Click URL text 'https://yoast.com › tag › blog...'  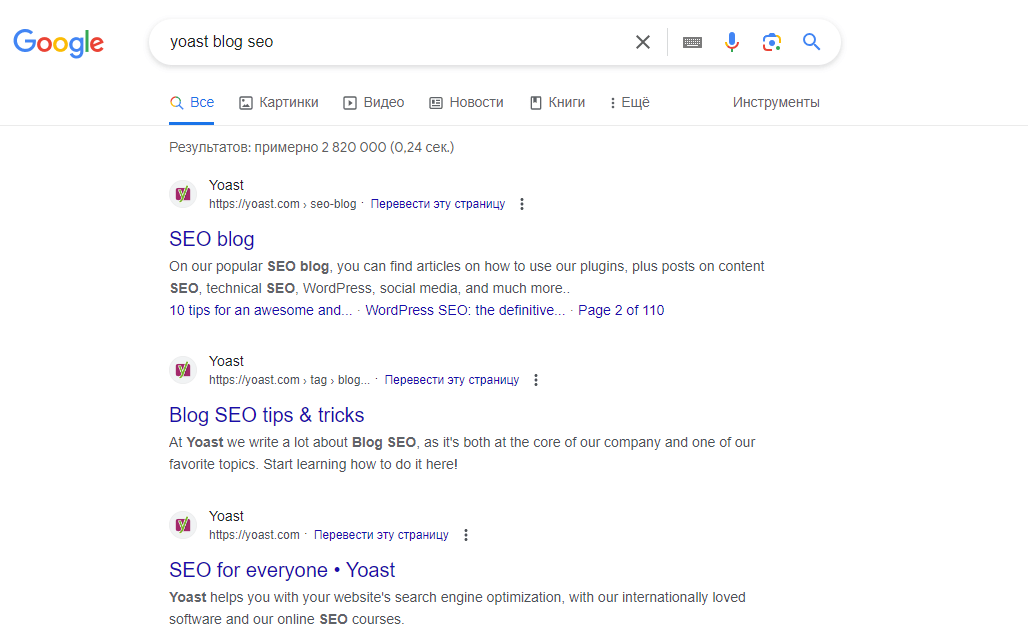[x=289, y=380]
